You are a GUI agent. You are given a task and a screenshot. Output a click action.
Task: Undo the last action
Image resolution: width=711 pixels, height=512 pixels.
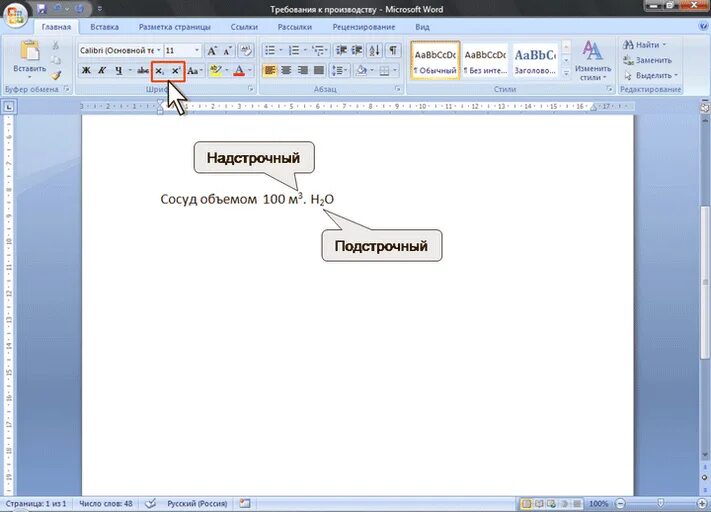57,9
